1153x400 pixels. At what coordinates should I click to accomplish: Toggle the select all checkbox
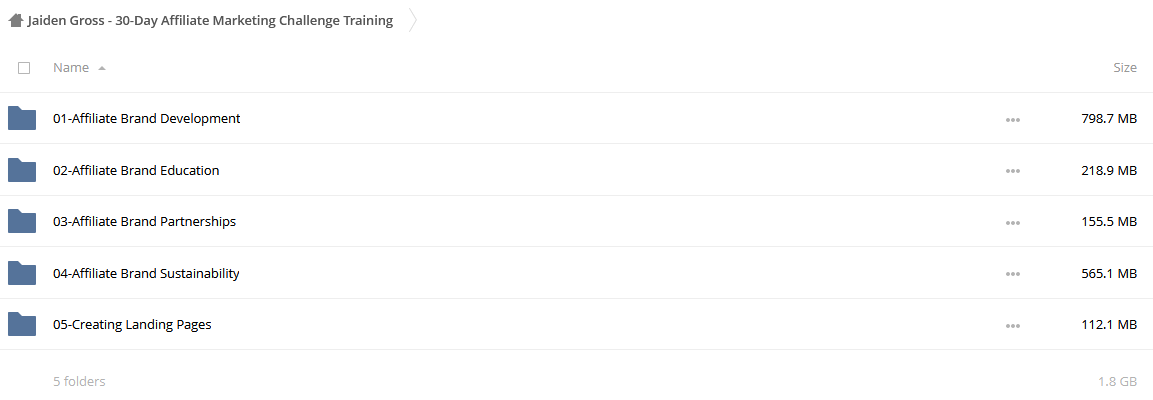coord(24,68)
